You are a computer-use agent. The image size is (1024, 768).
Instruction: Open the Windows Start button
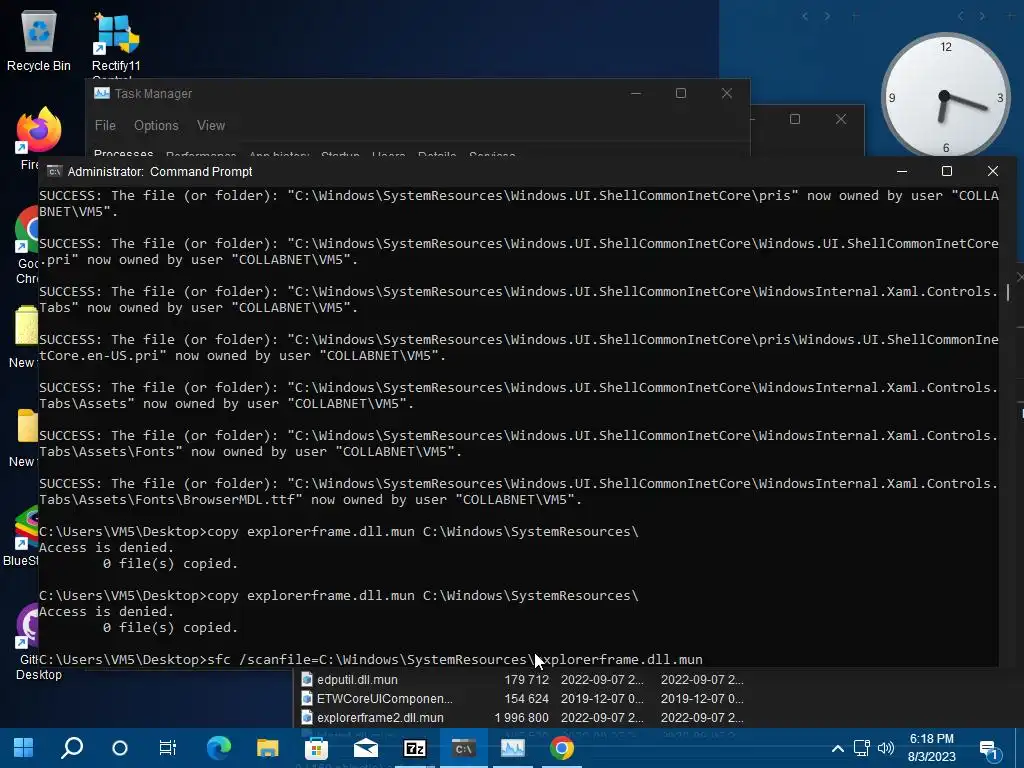24,748
